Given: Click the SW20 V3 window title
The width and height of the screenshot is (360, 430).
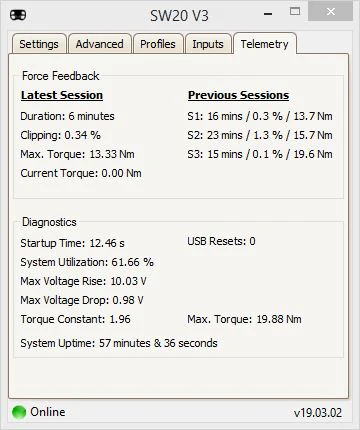Looking at the screenshot, I should pyautogui.click(x=179, y=16).
